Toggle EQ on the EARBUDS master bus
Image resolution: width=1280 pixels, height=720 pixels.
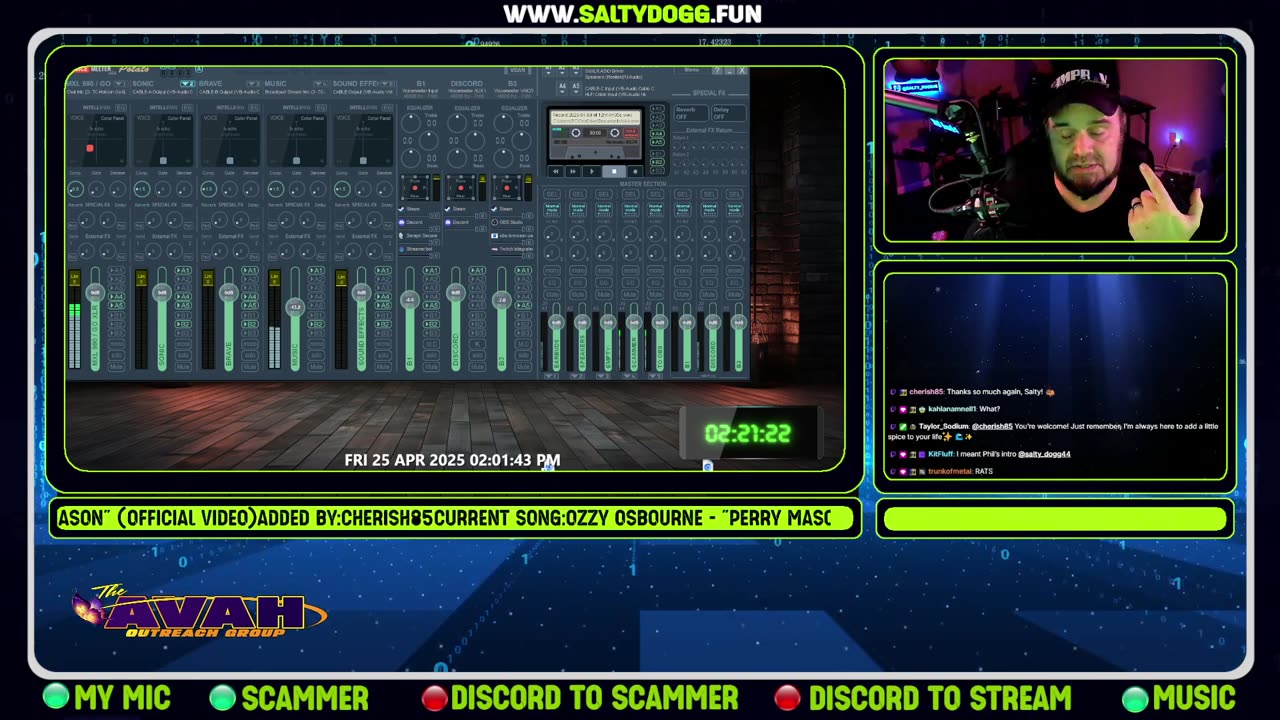point(552,282)
